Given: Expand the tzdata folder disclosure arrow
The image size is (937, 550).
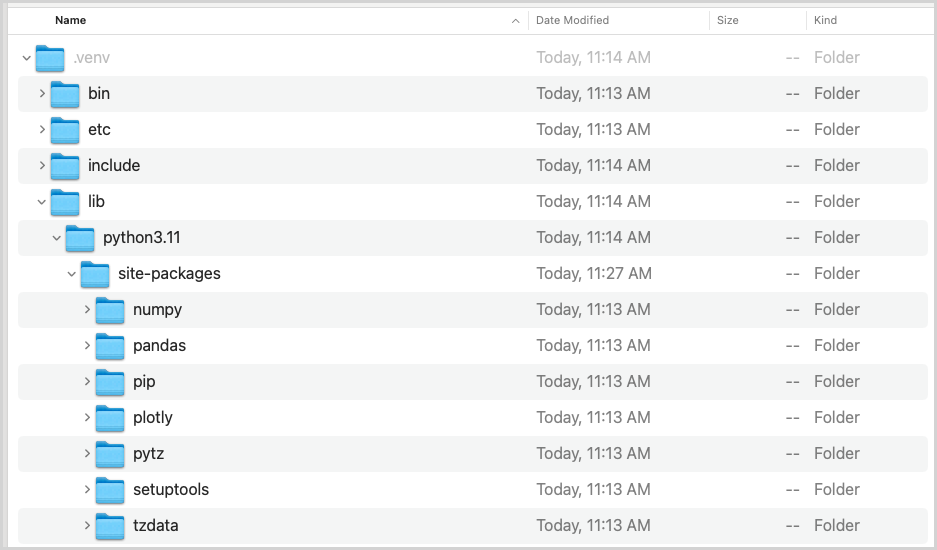Looking at the screenshot, I should [87, 525].
